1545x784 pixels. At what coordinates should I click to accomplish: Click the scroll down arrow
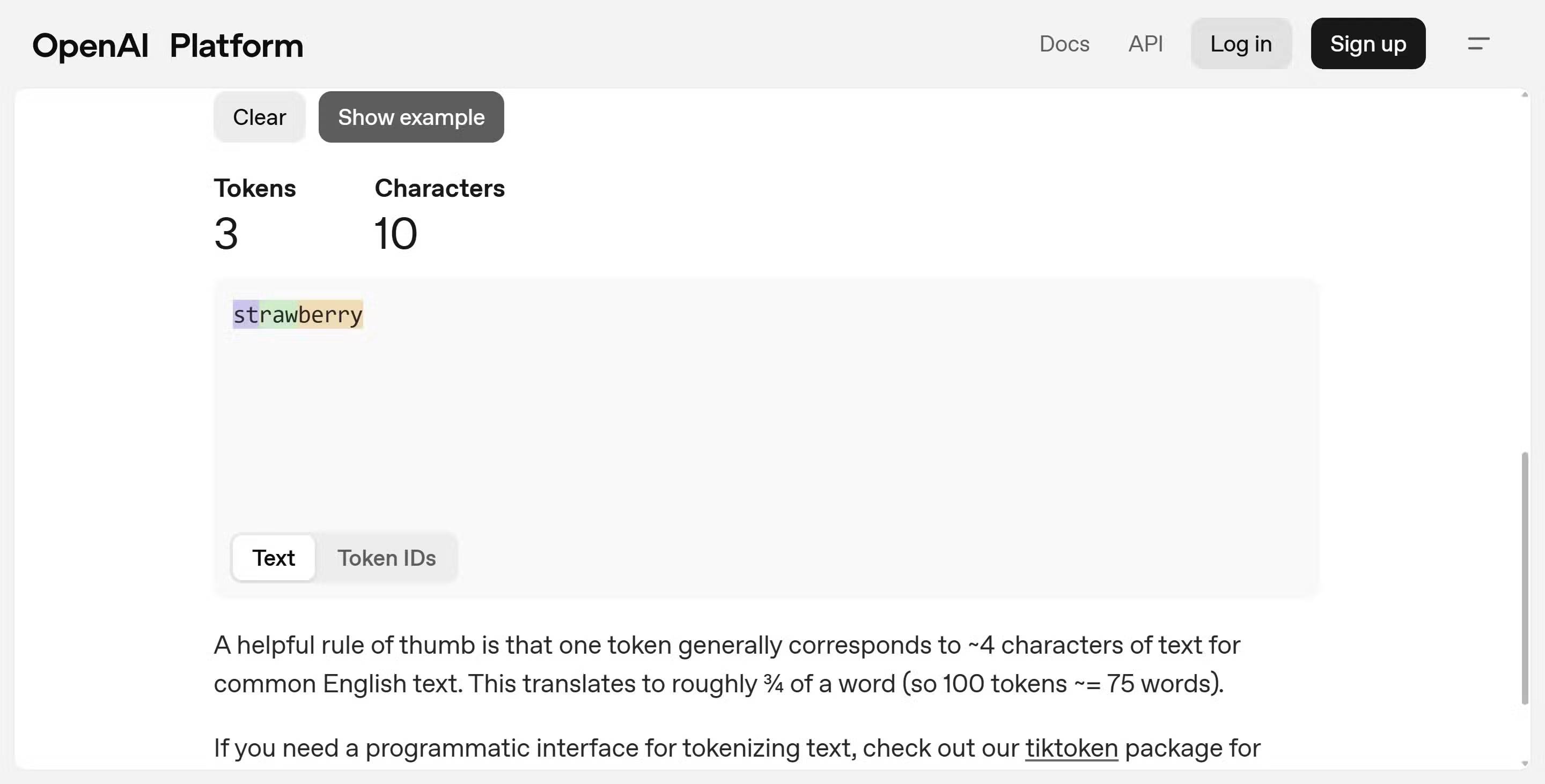pos(1525,764)
